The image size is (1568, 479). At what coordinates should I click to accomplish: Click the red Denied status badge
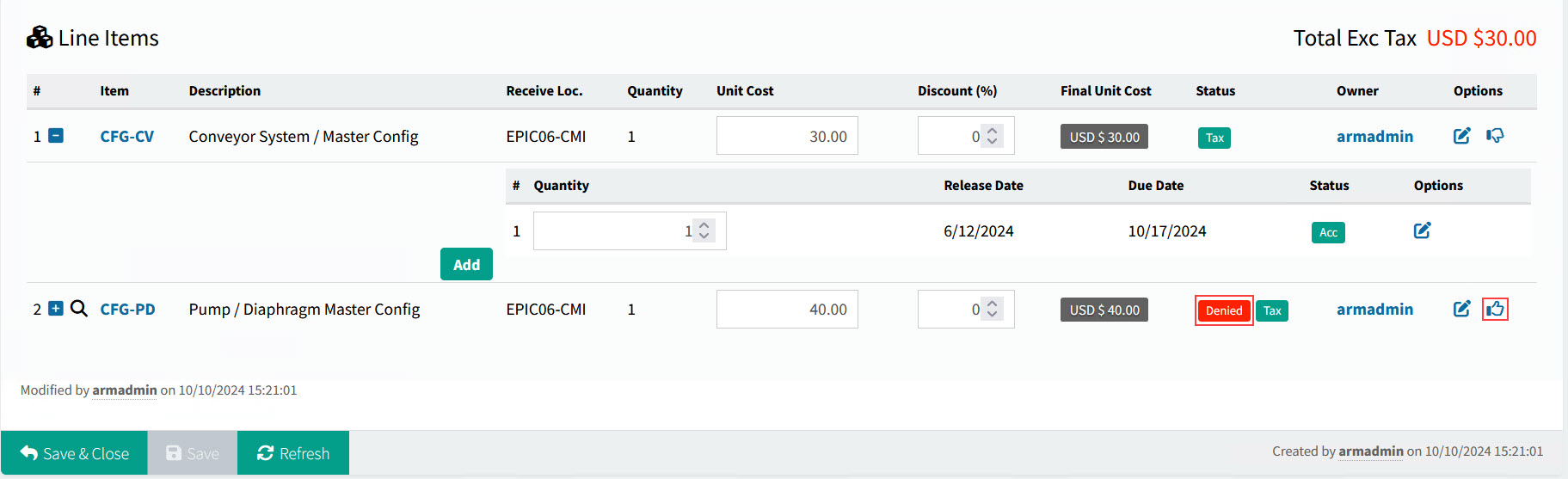tap(1223, 310)
